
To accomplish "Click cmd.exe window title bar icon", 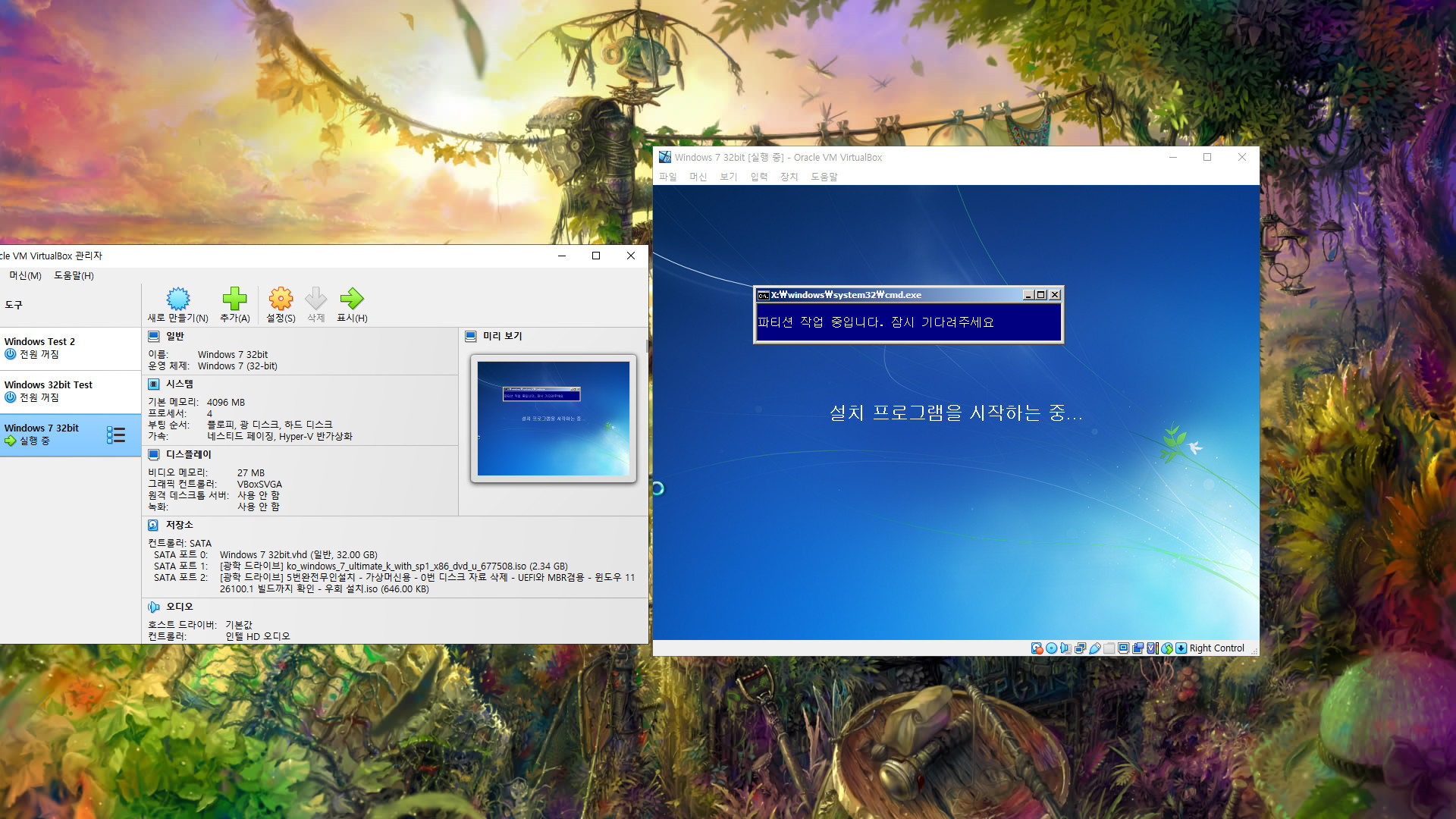I will tap(764, 295).
